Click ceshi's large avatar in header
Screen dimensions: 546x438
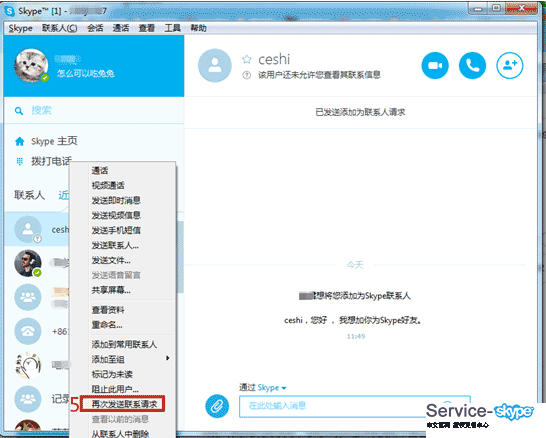[x=215, y=65]
